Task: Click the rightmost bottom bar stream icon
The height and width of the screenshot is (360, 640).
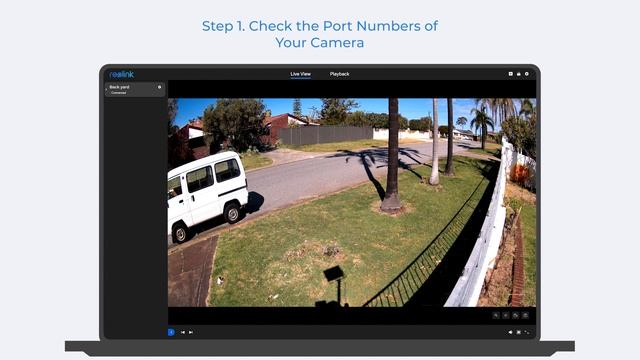Action: [x=527, y=332]
